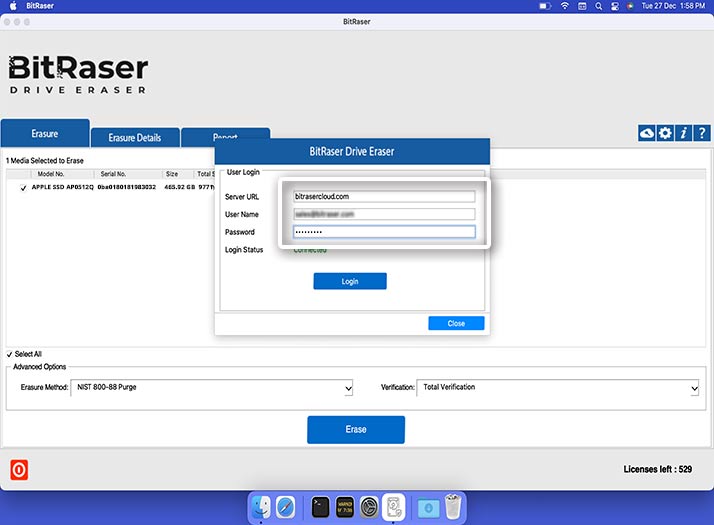
Task: Click the red power icon at bottom left
Action: [19, 469]
